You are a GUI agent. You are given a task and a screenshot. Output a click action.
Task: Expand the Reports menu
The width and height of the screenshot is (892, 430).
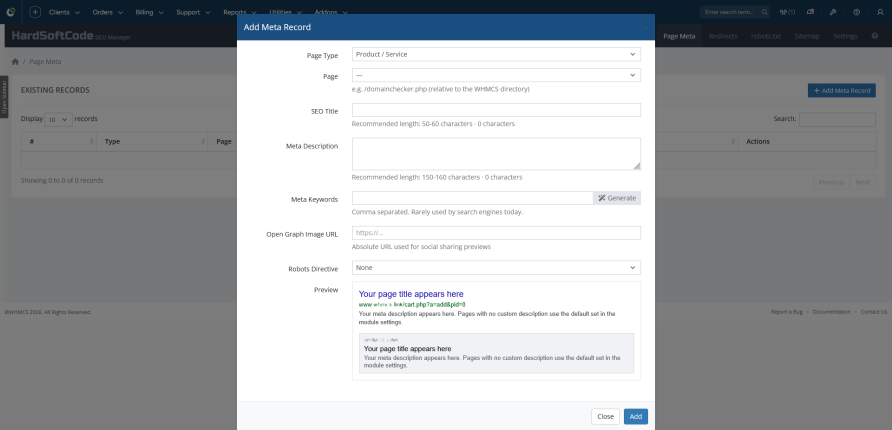pos(240,12)
